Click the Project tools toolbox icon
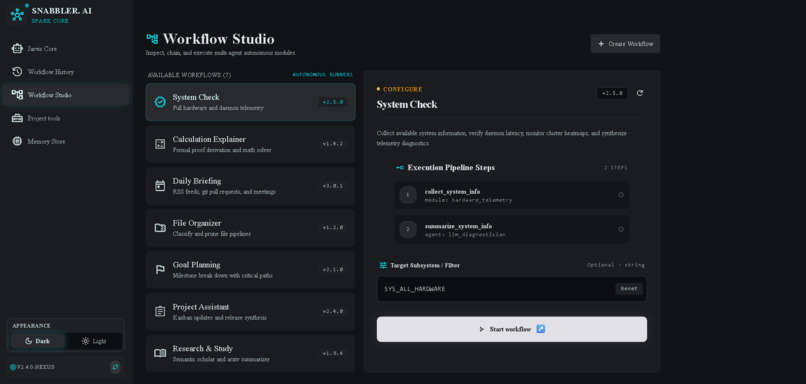Screen dimensions: 806x384 coord(17,118)
